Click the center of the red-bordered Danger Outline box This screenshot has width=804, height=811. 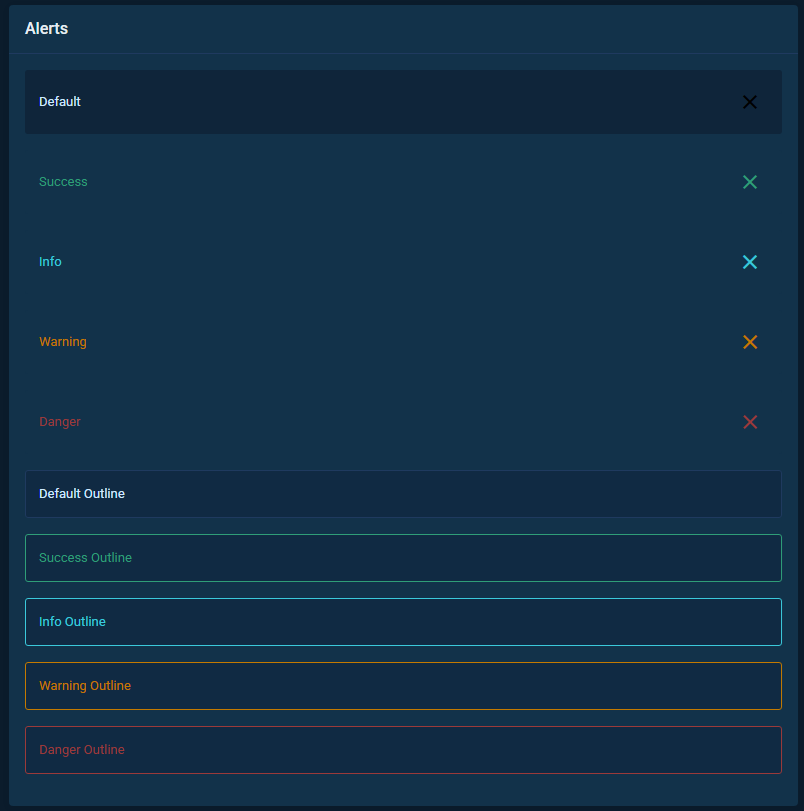403,750
